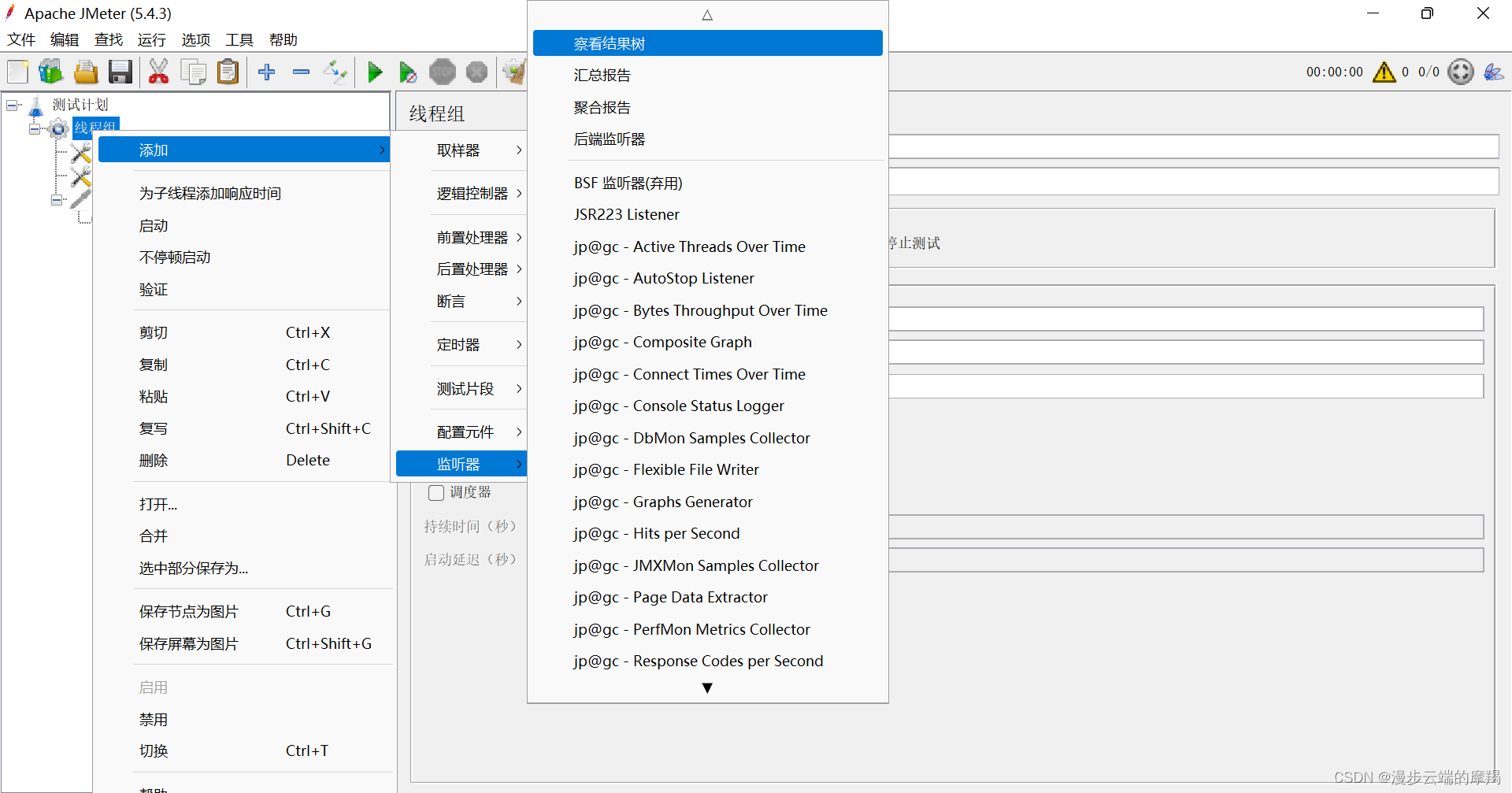Click the New test plan toolbar icon

[18, 72]
